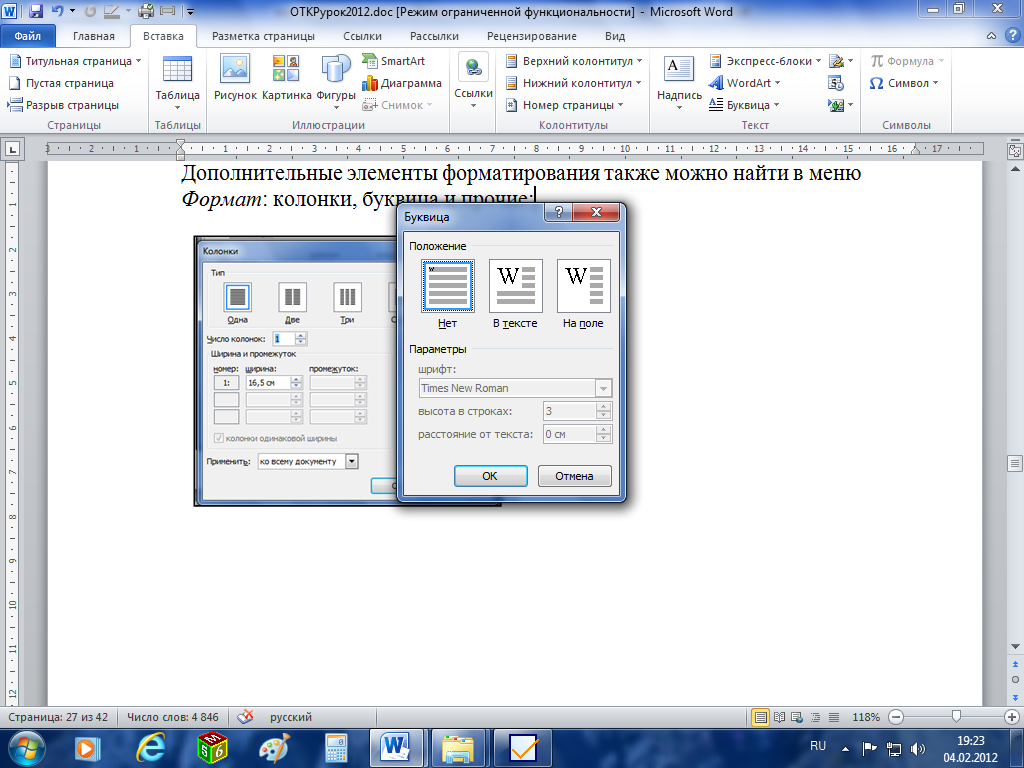
Task: Insert a picture using Рисунок
Action: click(x=235, y=77)
